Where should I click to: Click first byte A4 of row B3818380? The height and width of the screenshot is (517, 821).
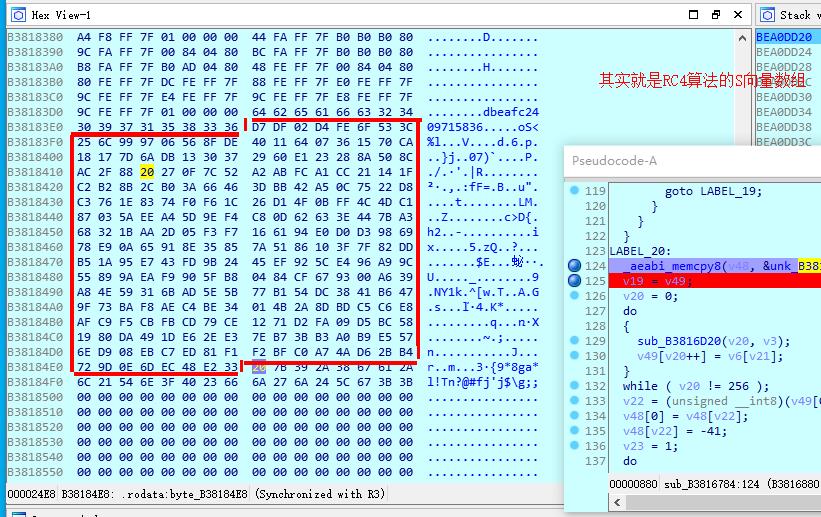[84, 37]
